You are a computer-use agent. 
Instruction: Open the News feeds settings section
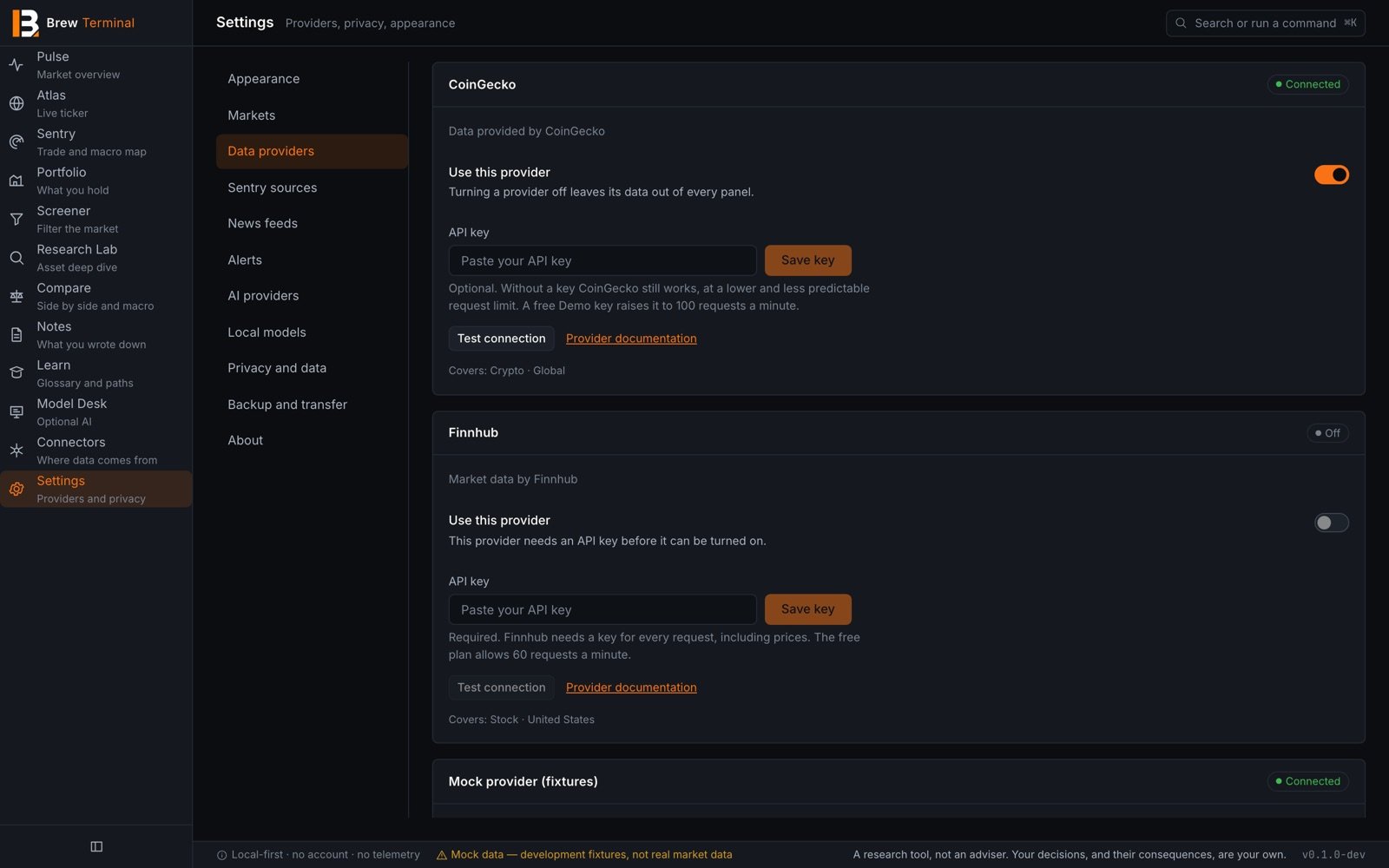point(312,223)
